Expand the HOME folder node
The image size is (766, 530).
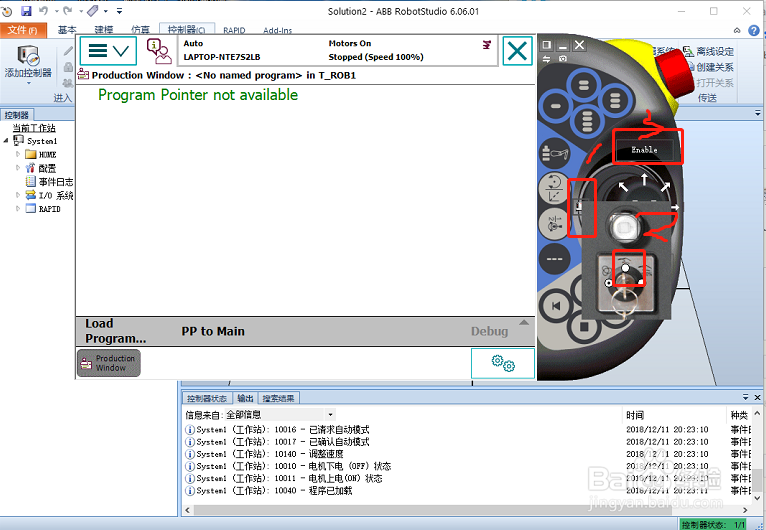coord(18,154)
